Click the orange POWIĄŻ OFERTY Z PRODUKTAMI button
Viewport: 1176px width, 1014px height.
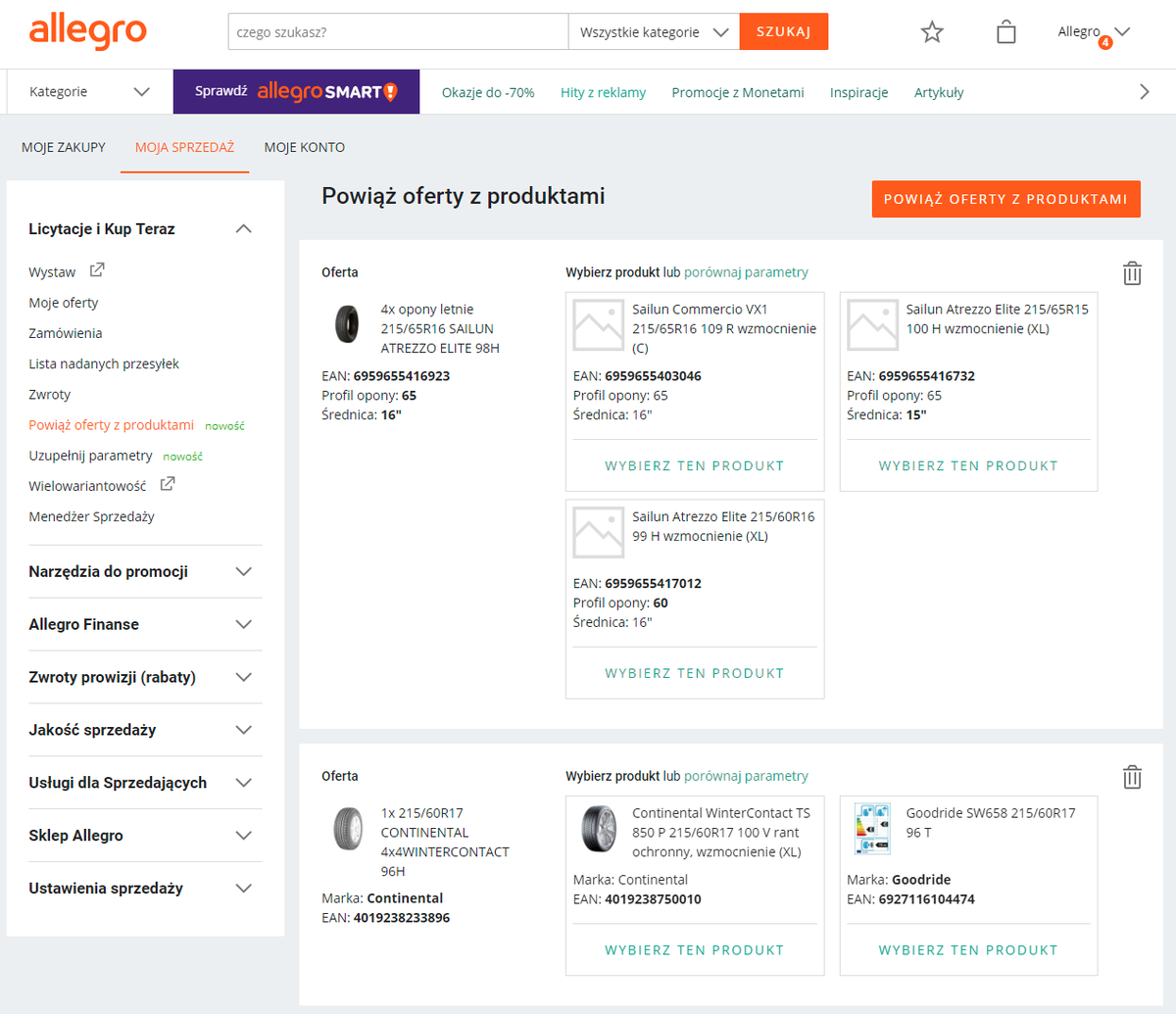tap(1005, 199)
